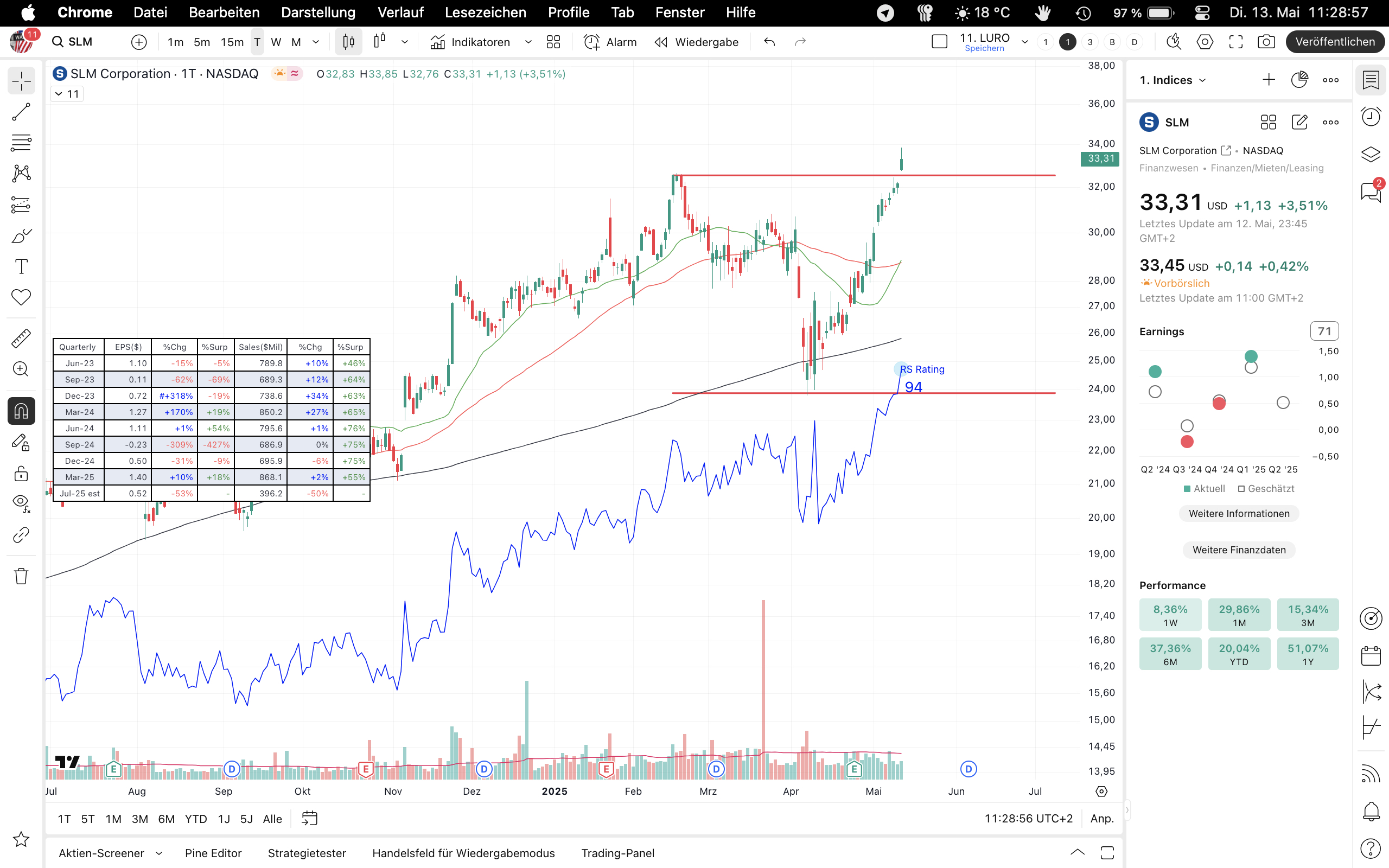Image resolution: width=1389 pixels, height=868 pixels.
Task: Delete drawings with the trash icon
Action: click(x=21, y=576)
